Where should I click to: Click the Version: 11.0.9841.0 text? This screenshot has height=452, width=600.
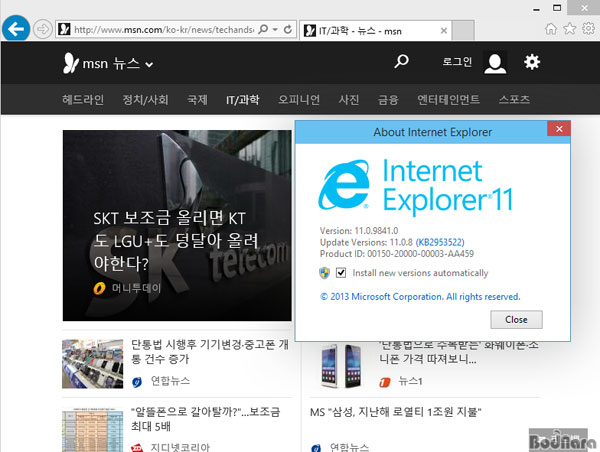359,231
